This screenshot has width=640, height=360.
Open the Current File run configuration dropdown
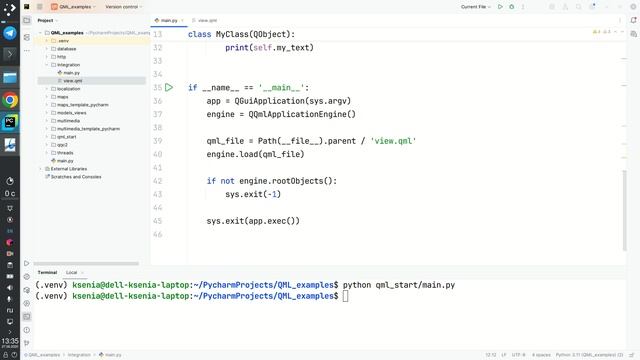click(x=476, y=7)
